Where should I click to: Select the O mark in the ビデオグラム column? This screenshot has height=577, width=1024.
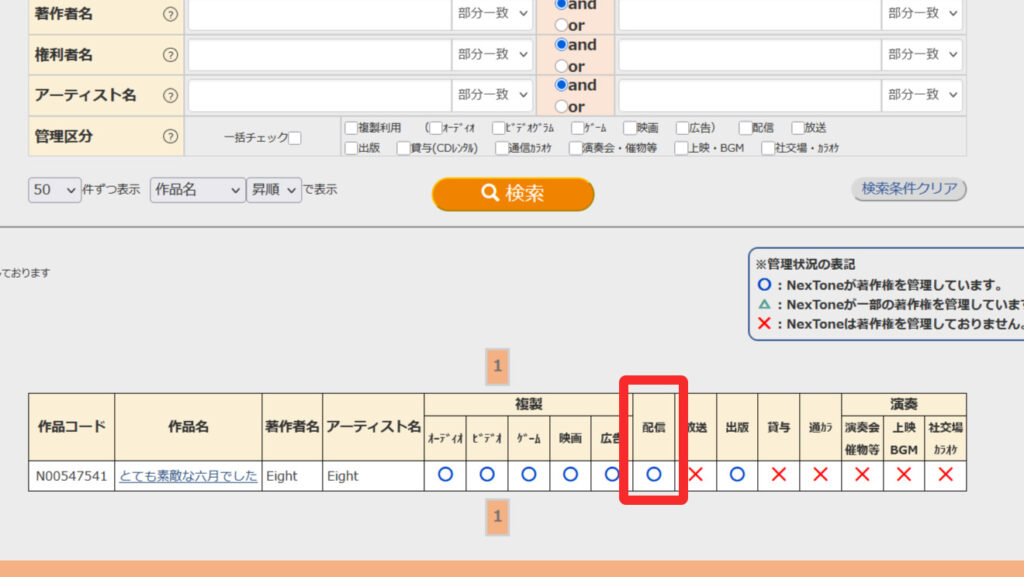point(486,476)
